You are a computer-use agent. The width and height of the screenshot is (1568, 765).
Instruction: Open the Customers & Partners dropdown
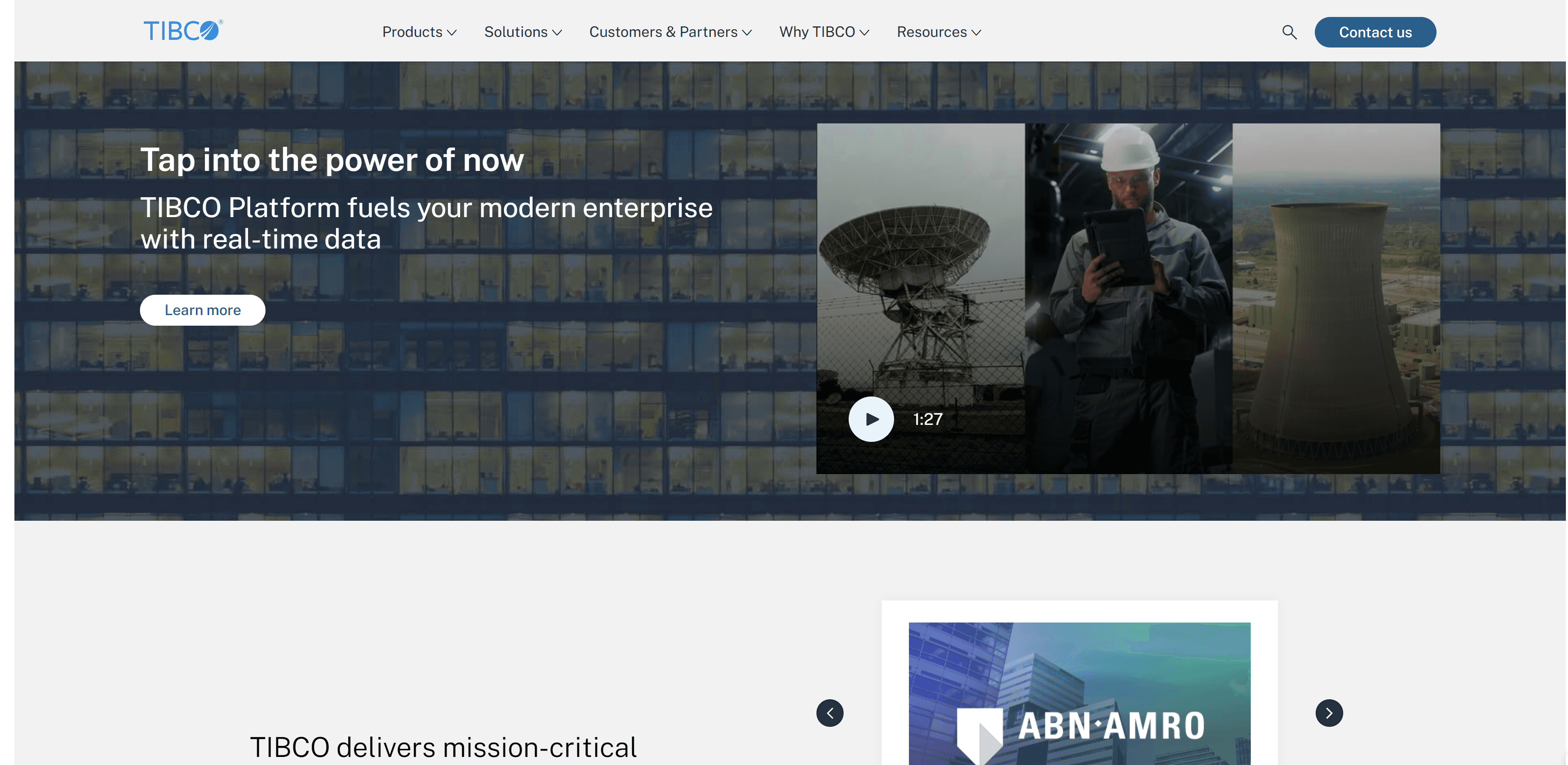670,32
